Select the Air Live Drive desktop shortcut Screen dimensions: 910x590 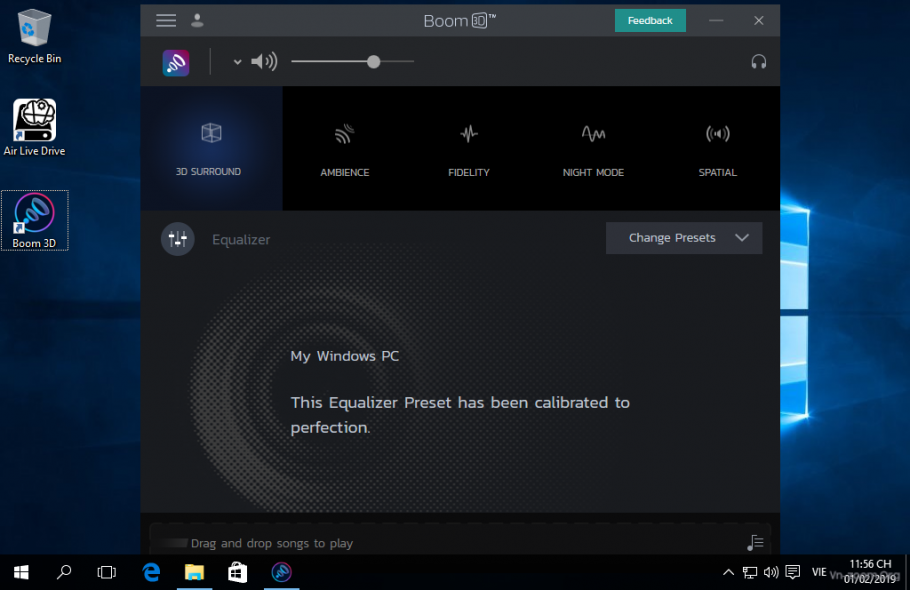pos(34,128)
